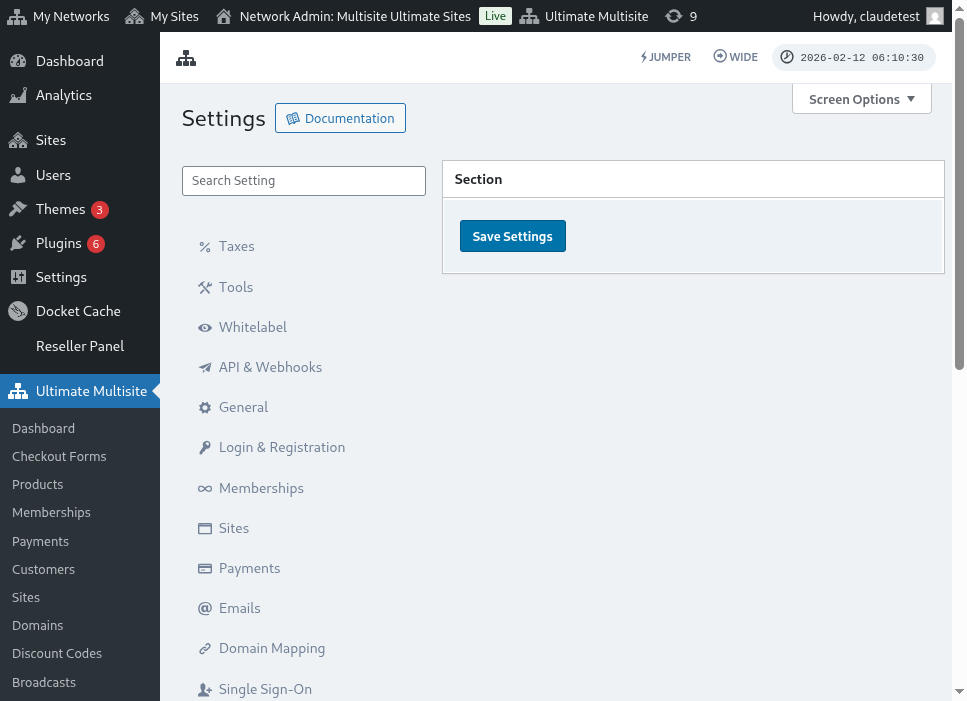Open Reseller Panel menu item

coord(80,346)
